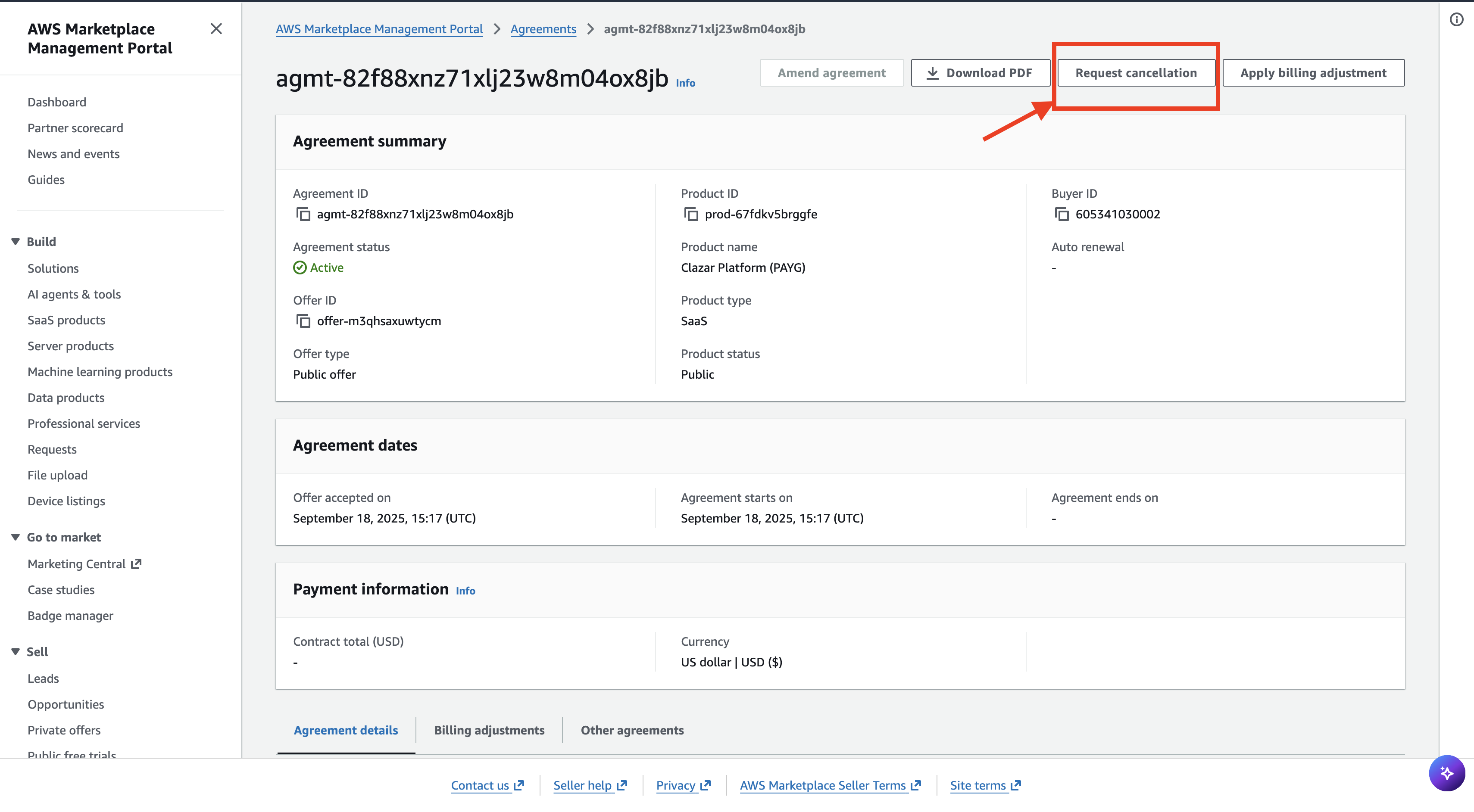Go to Case studies
The height and width of the screenshot is (812, 1474).
[x=61, y=590]
